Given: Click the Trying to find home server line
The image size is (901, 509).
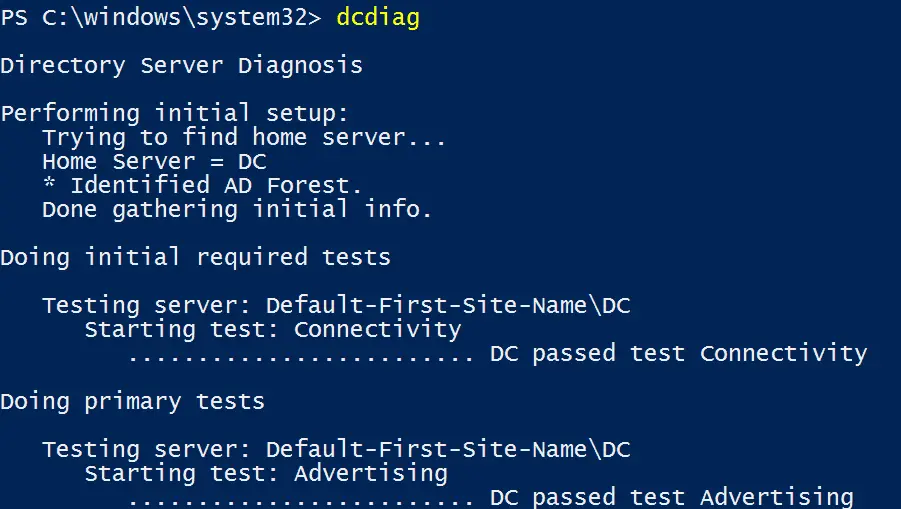Looking at the screenshot, I should coord(244,137).
